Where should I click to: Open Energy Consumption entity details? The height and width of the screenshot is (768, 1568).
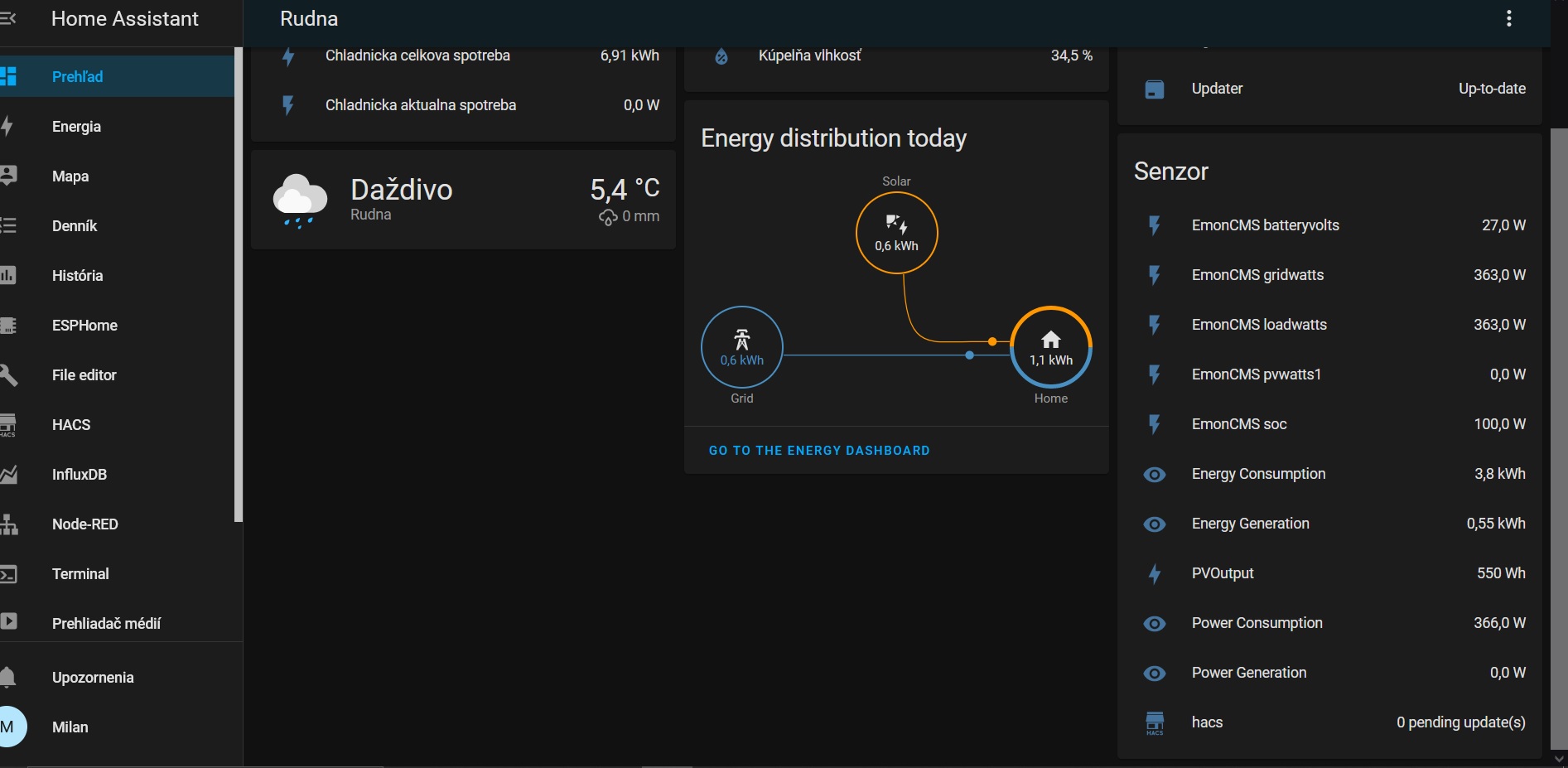(x=1329, y=474)
